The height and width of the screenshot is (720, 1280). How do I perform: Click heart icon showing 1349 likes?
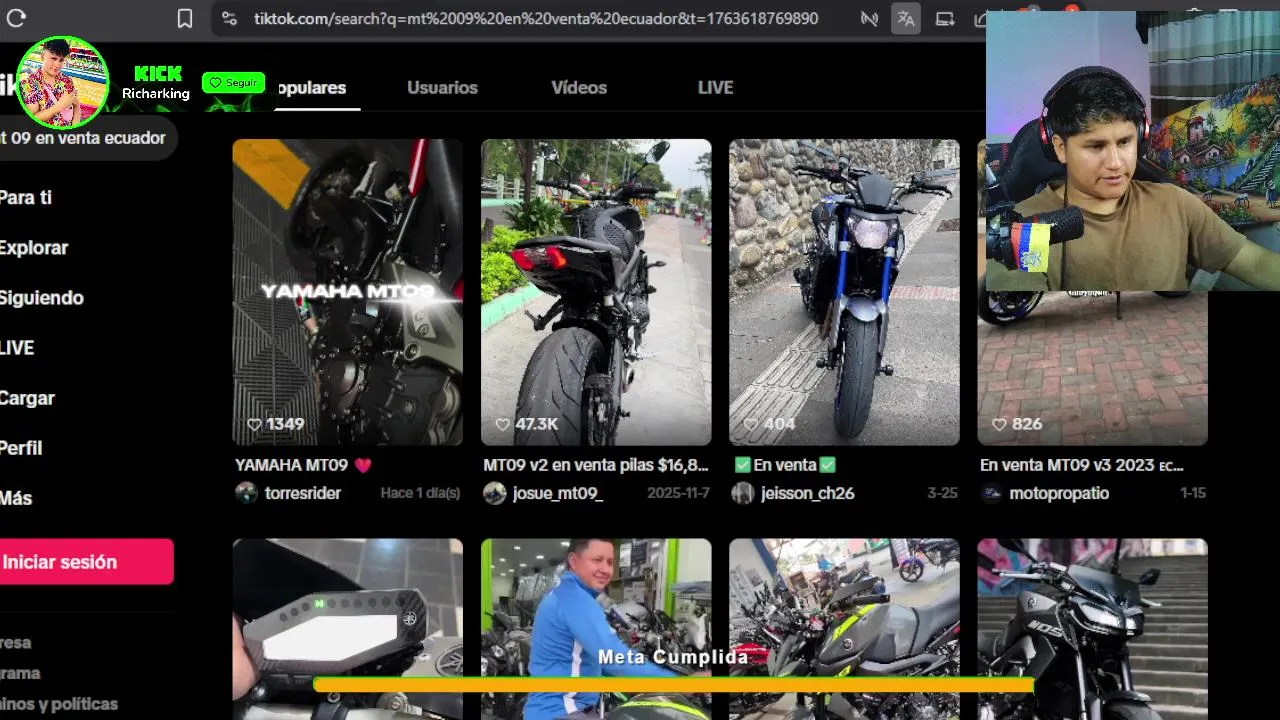click(x=254, y=424)
